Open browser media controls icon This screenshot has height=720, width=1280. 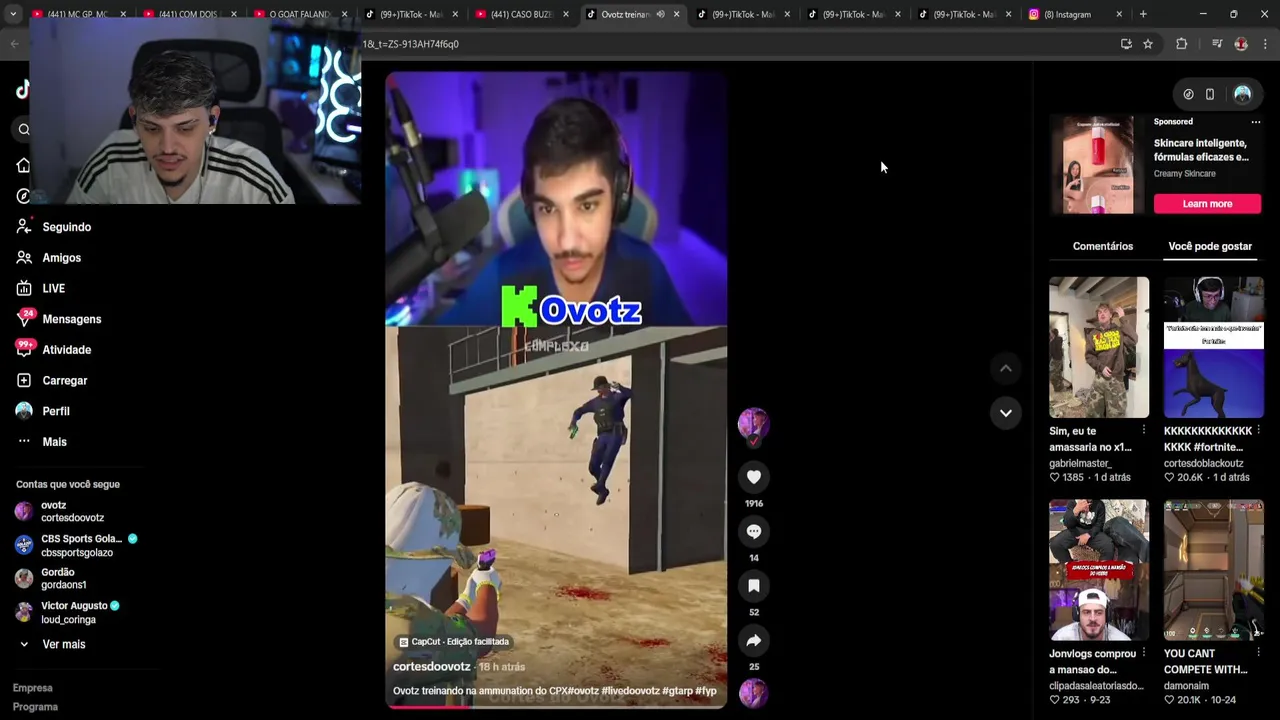tap(1217, 44)
